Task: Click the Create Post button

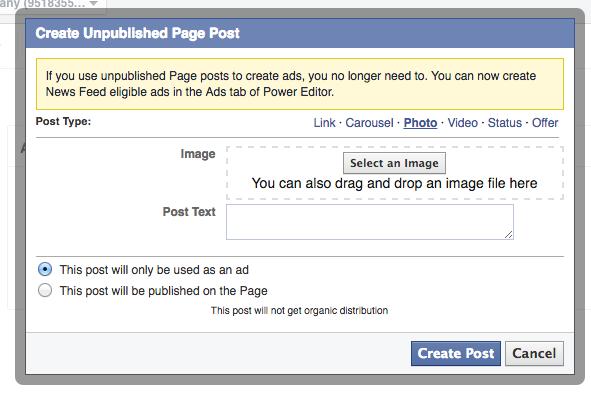Action: (x=456, y=354)
